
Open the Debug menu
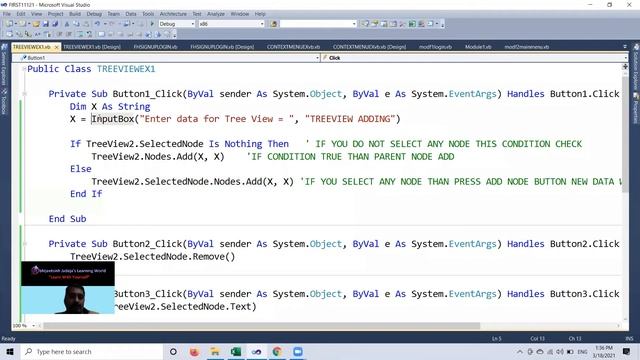point(94,14)
